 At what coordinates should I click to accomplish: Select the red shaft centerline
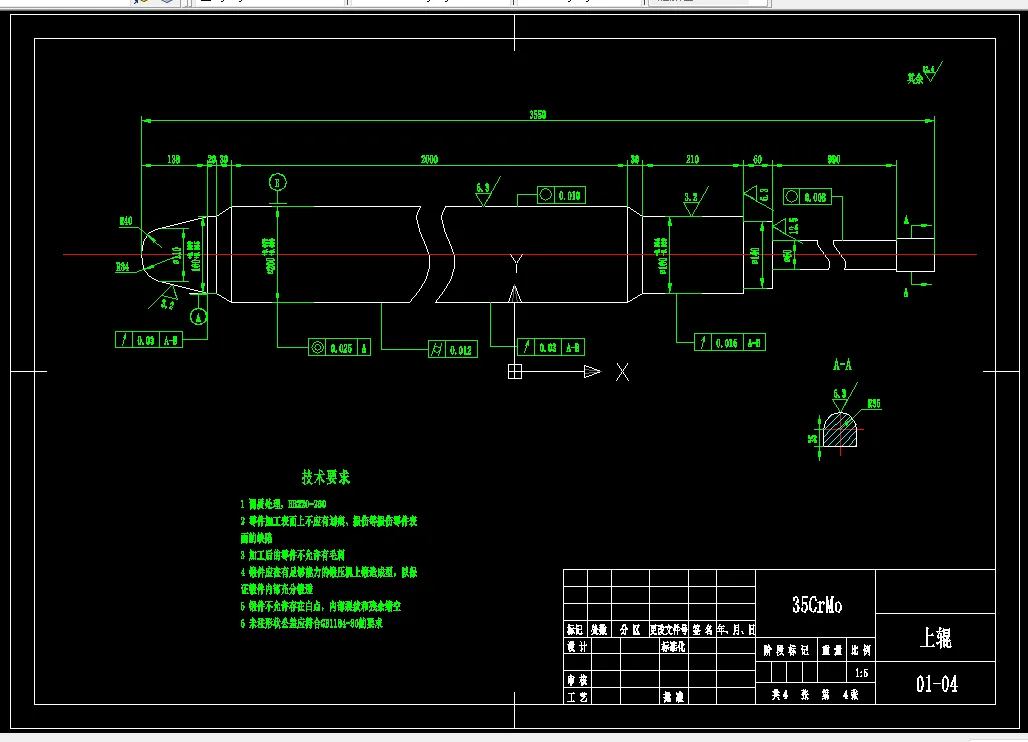pos(520,254)
